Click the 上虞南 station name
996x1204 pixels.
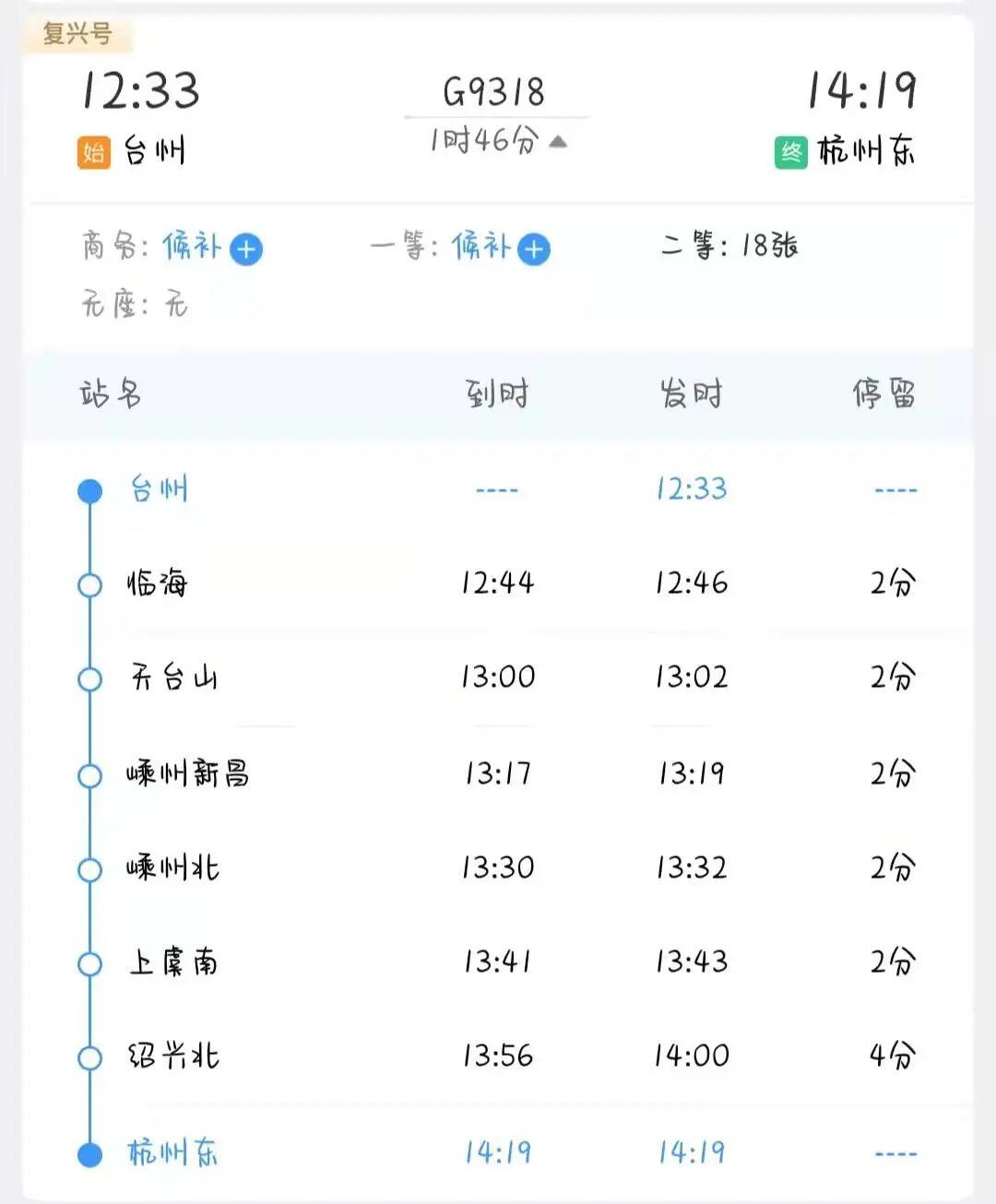point(173,962)
